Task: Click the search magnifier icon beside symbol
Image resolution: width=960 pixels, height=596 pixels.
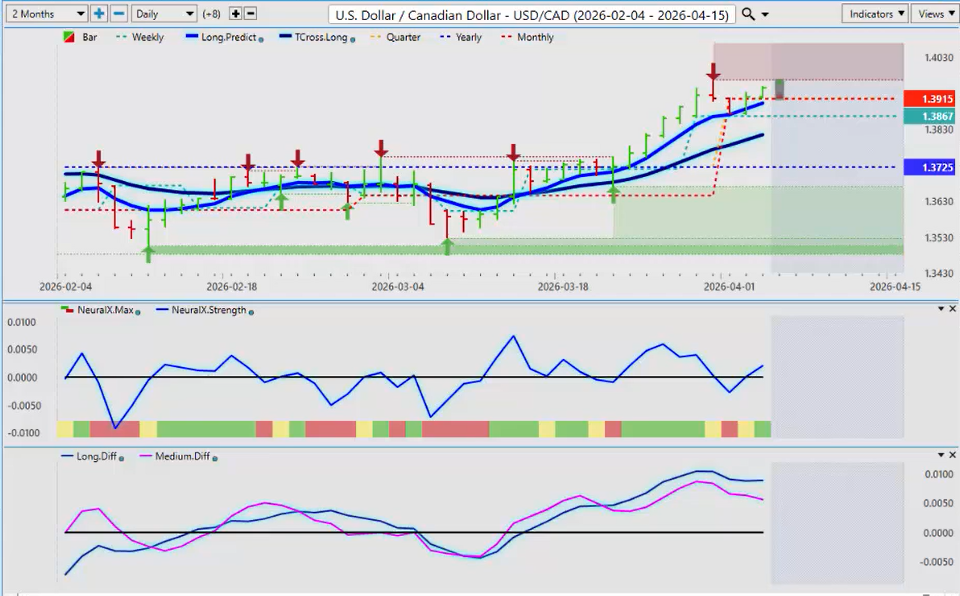Action: [x=751, y=14]
